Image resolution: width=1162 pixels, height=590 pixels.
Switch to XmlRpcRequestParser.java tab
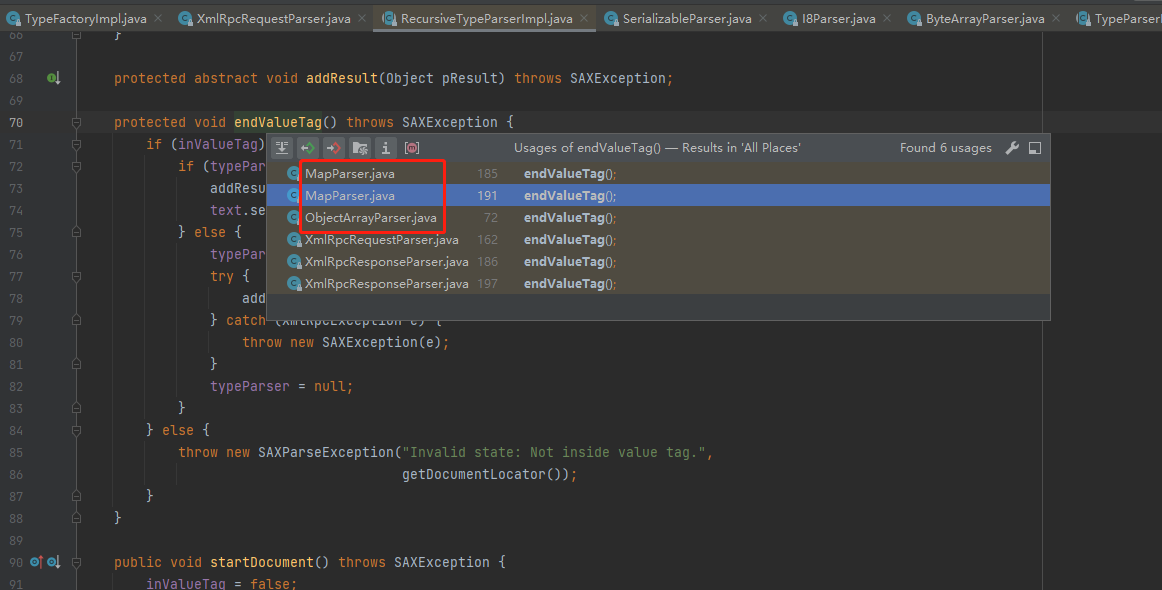pyautogui.click(x=273, y=19)
